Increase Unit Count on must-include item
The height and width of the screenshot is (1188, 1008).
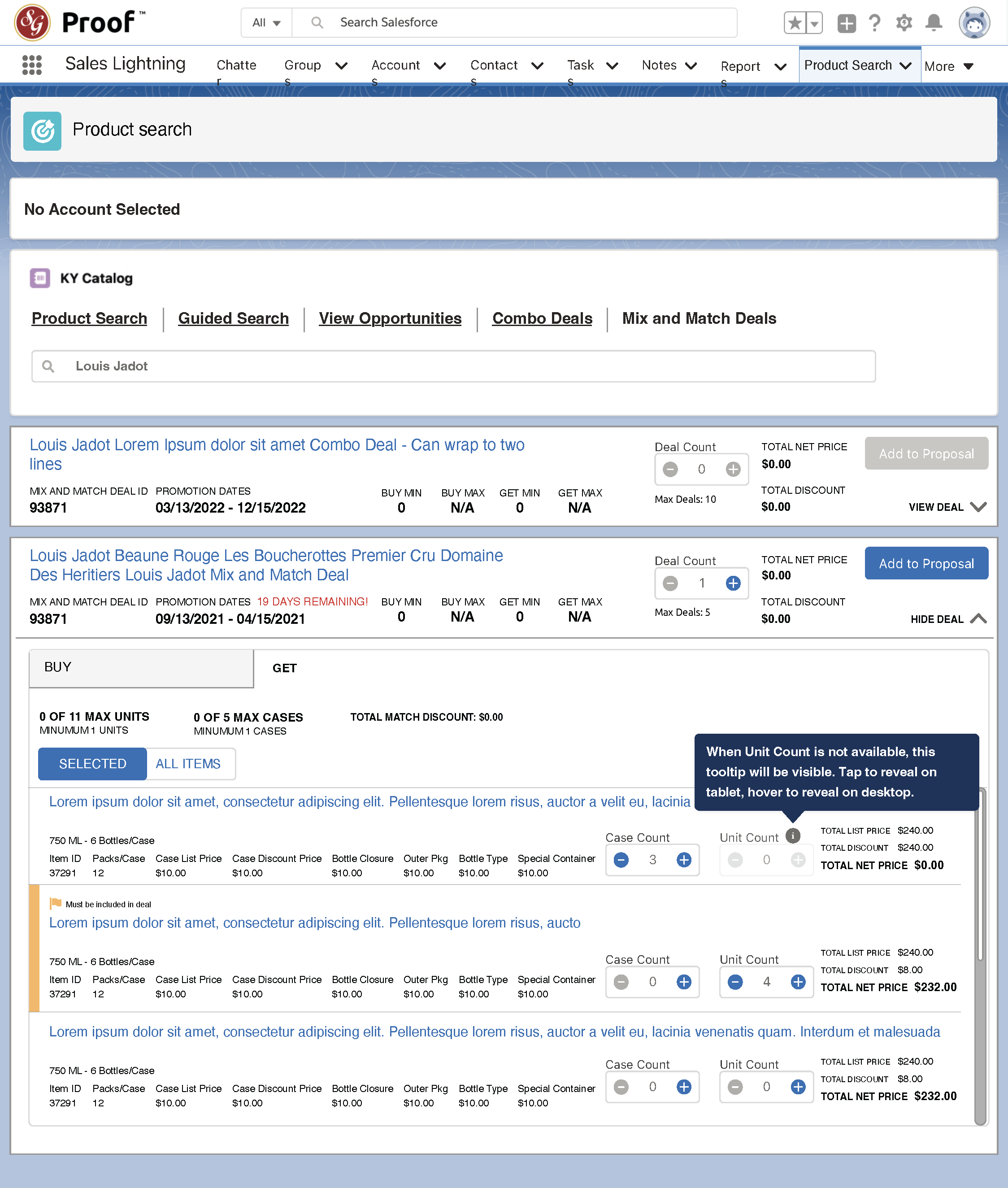coord(798,982)
